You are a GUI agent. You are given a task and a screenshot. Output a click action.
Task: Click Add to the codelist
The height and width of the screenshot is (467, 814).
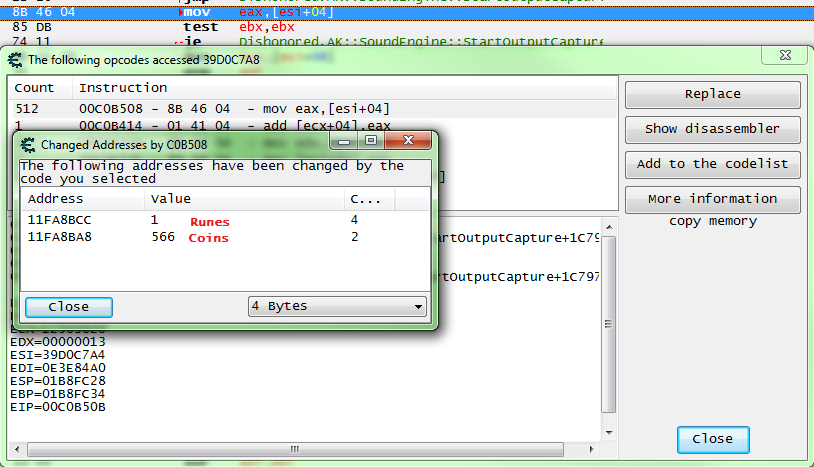coord(713,164)
